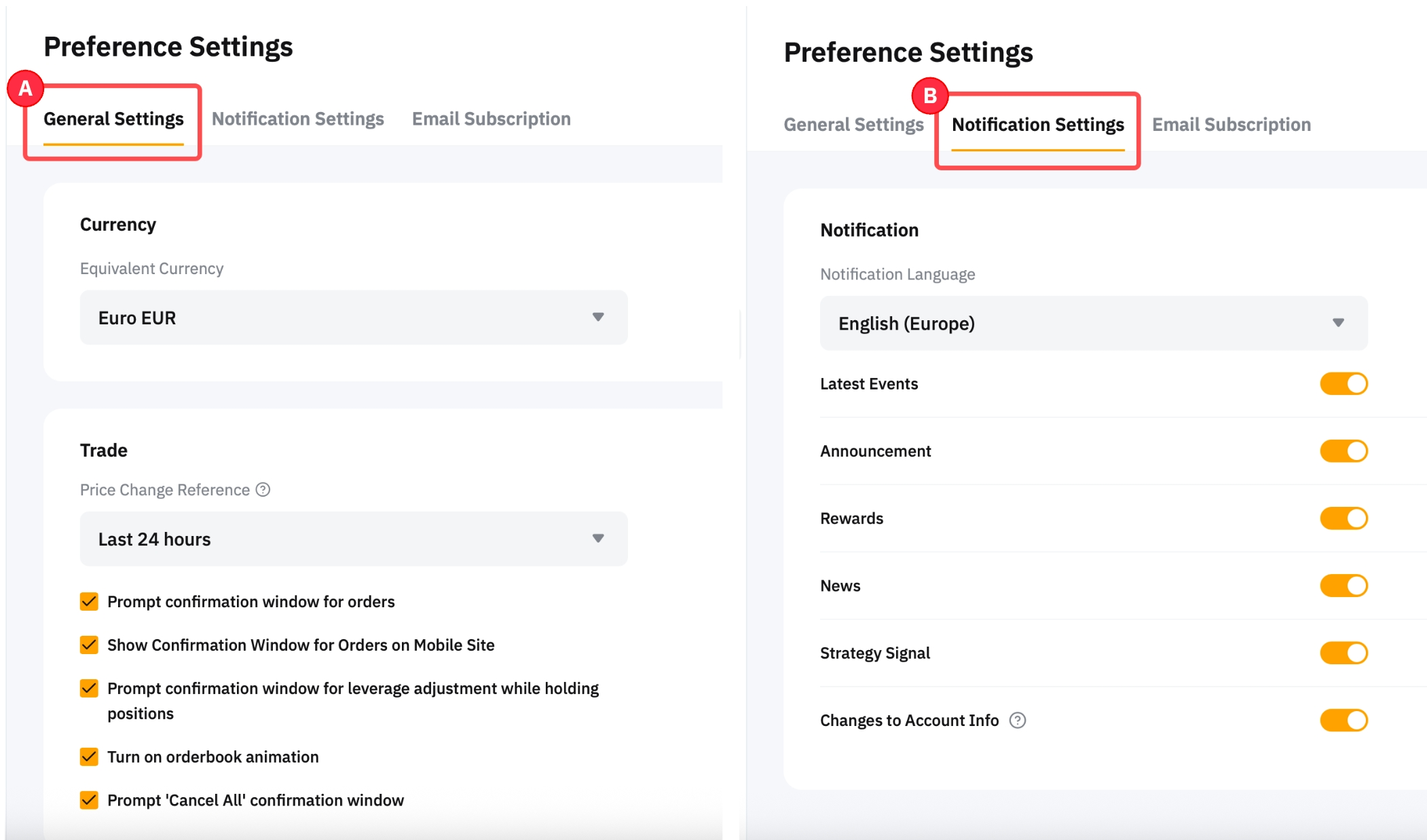Open English (Europe) language dropdown

[1093, 324]
